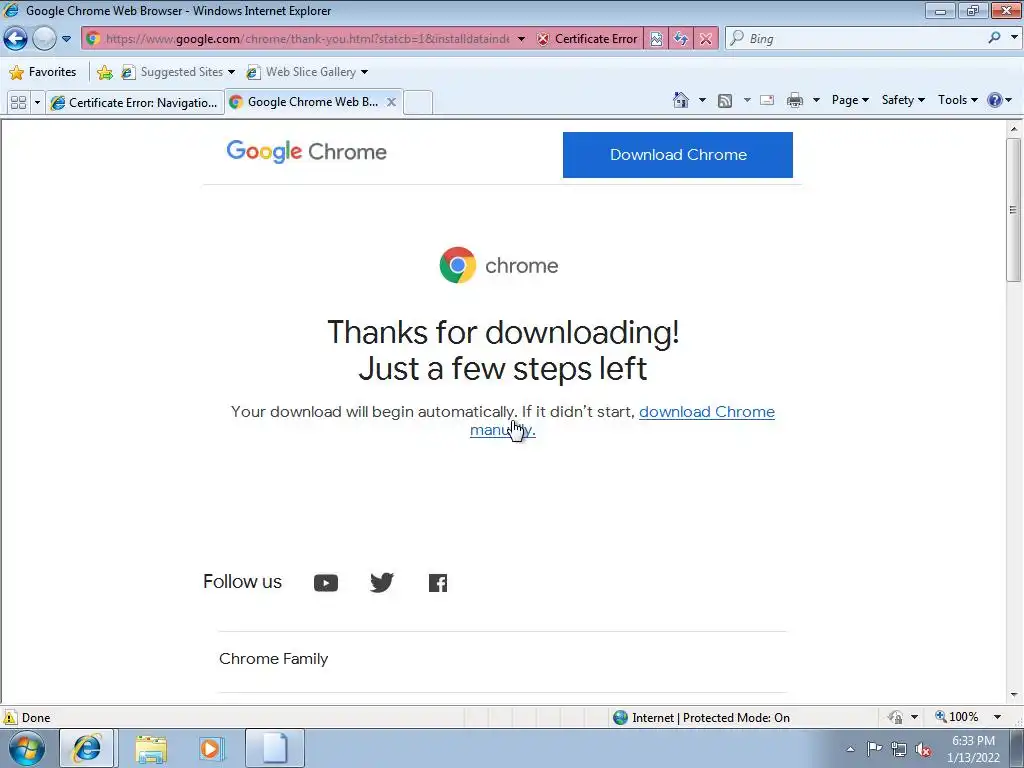Click Internet Explorer taskbar icon
Viewport: 1024px width, 768px height.
point(87,748)
